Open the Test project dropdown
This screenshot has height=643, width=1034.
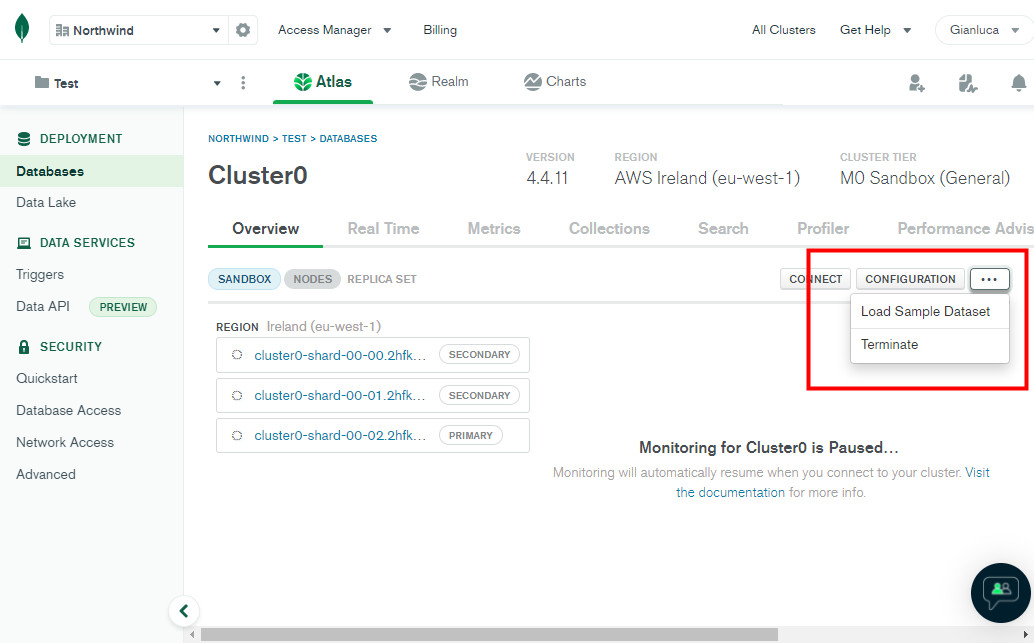coord(127,83)
